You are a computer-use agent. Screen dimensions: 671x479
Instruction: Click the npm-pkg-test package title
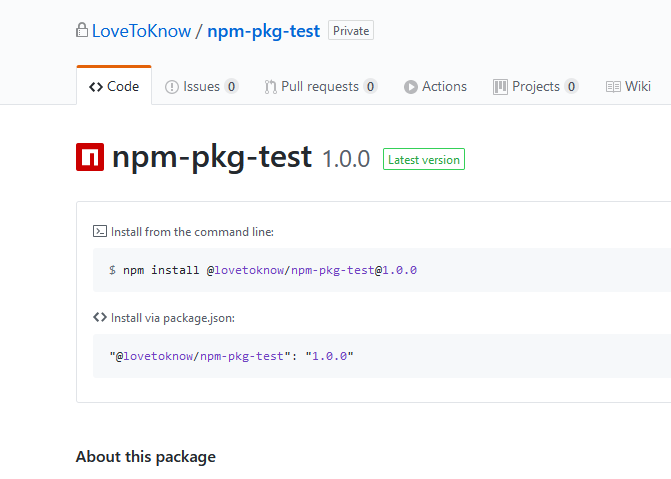[212, 157]
